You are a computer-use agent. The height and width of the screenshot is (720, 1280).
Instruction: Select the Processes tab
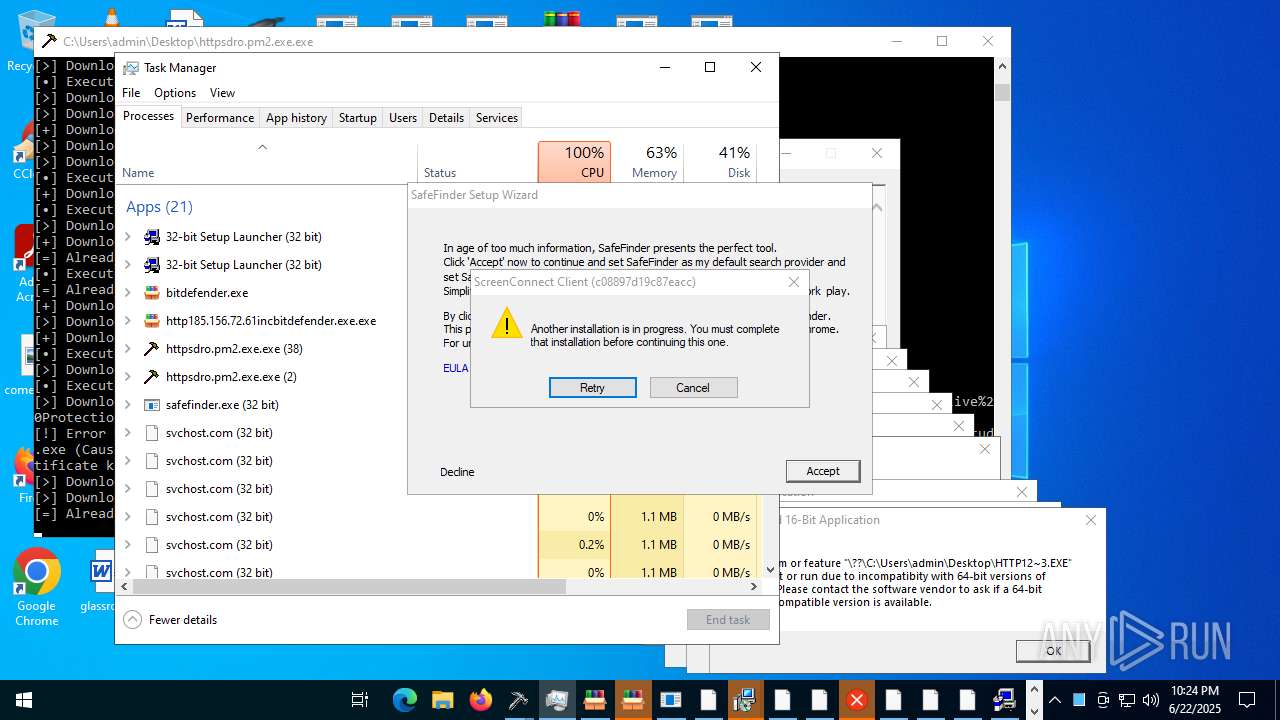(148, 116)
